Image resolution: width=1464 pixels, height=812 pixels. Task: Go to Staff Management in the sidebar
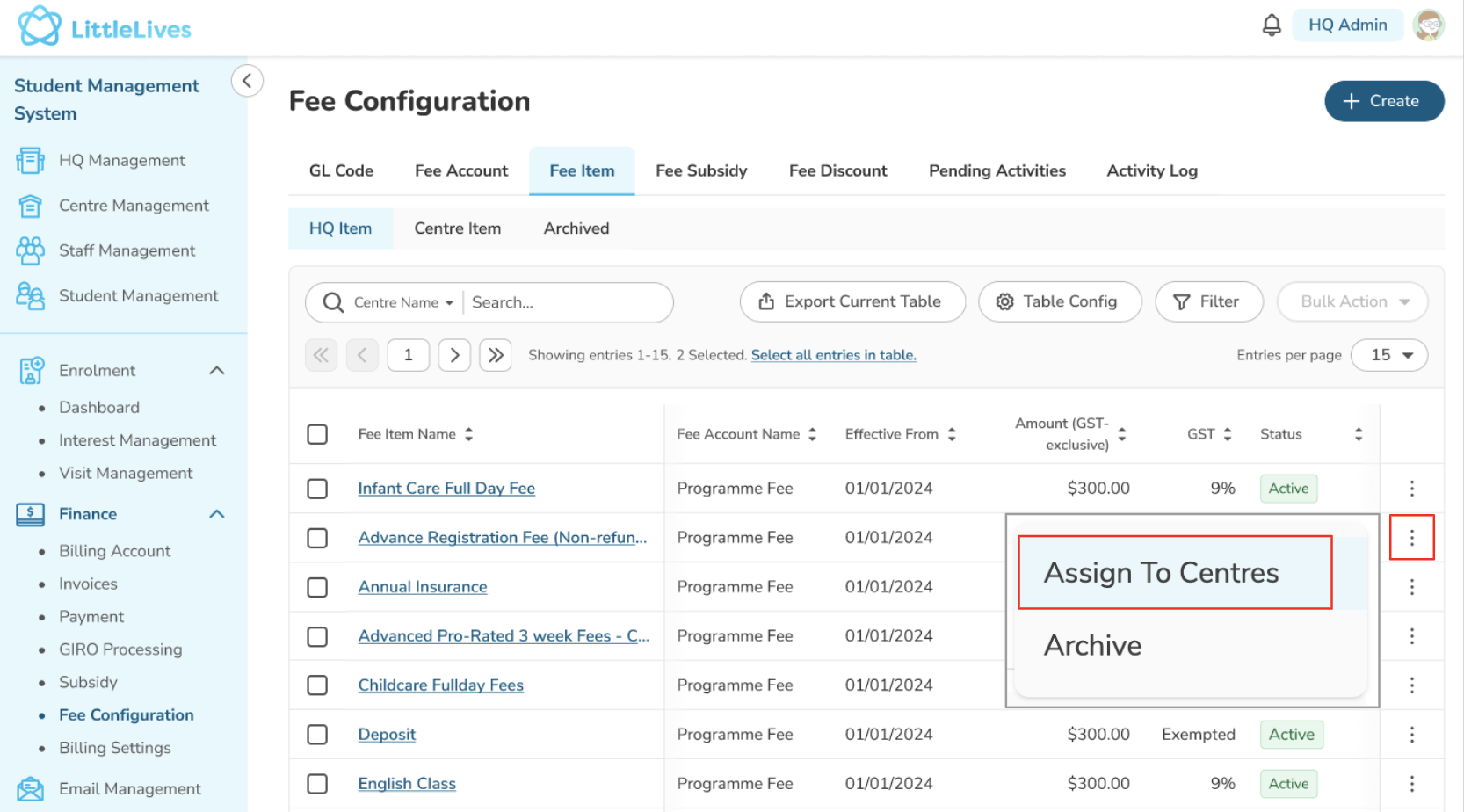127,251
